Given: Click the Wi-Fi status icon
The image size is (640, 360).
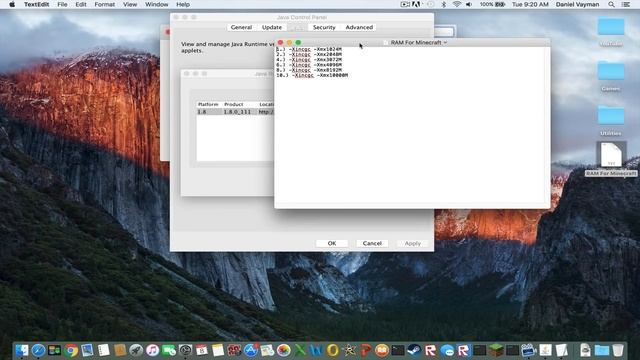Looking at the screenshot, I should (x=457, y=4).
